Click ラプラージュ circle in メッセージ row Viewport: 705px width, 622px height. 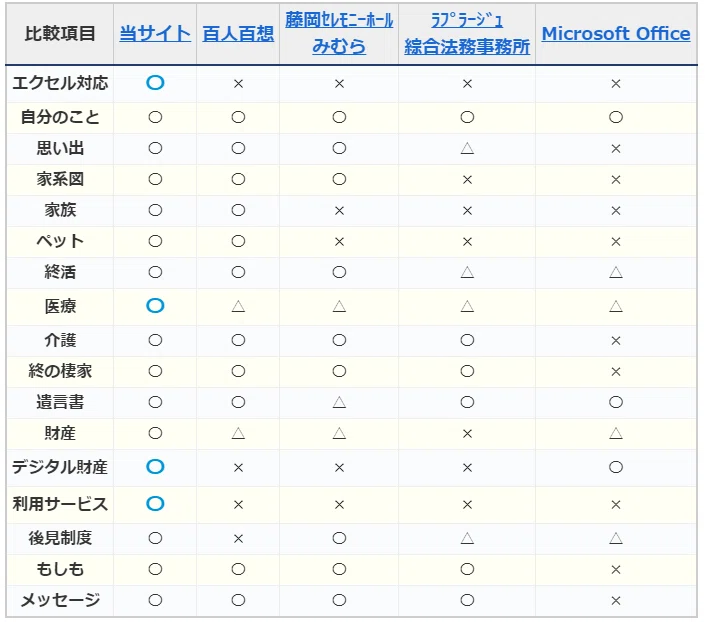(467, 600)
